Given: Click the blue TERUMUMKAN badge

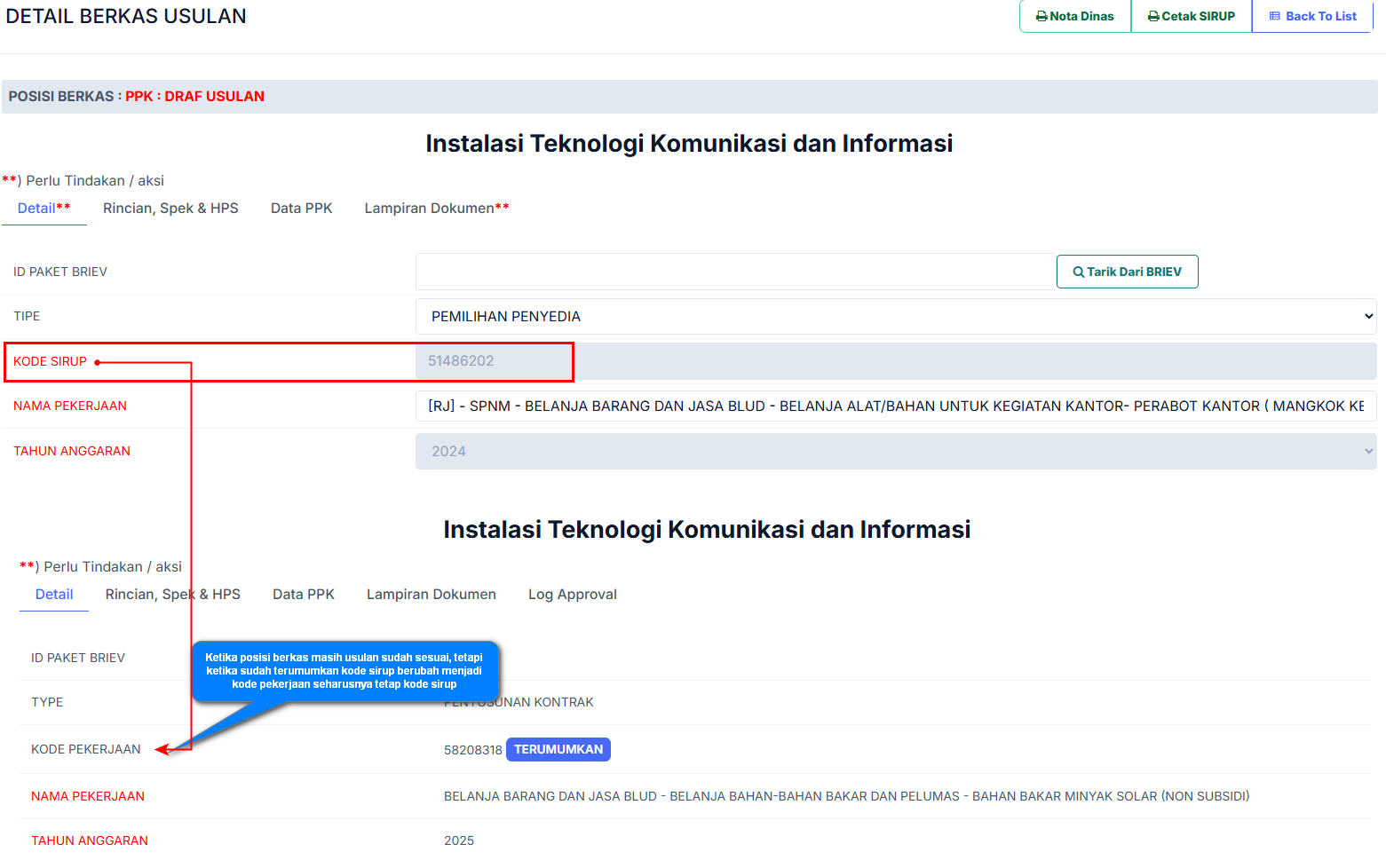Looking at the screenshot, I should (x=558, y=750).
